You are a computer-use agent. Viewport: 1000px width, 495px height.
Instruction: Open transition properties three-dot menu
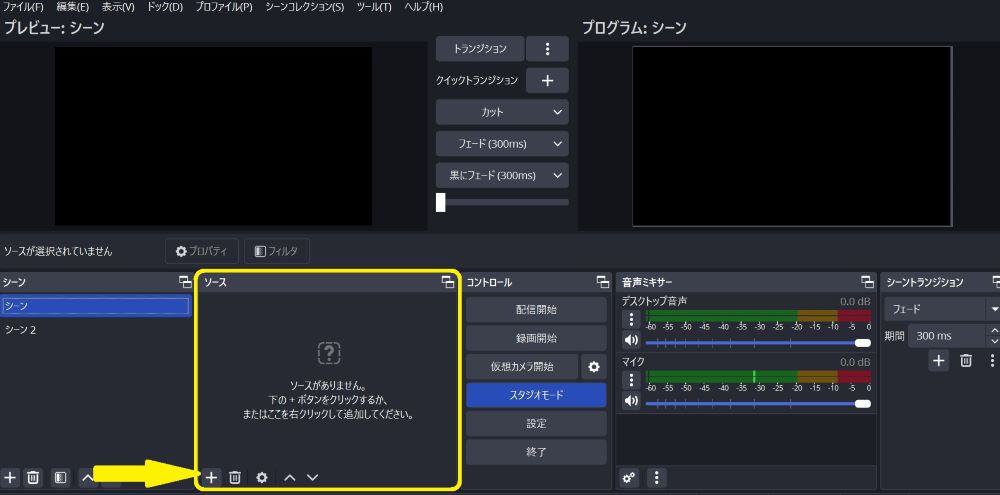pyautogui.click(x=992, y=360)
